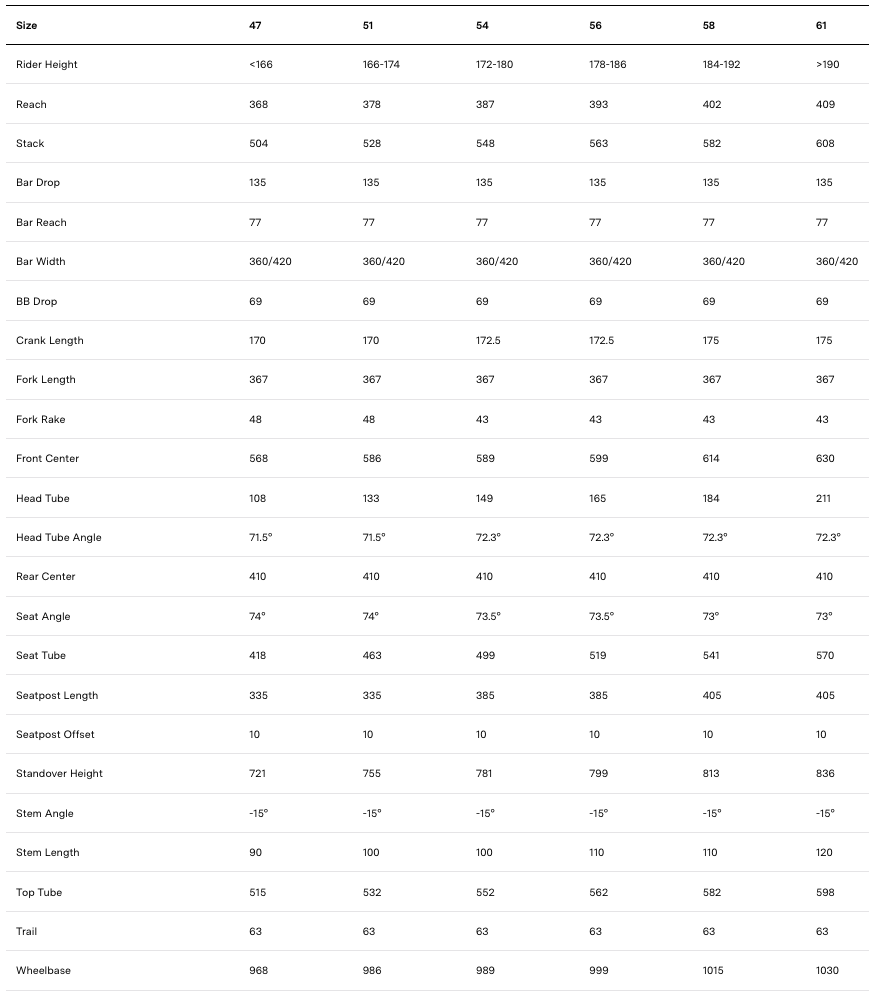Select Standover Height value 781
The height and width of the screenshot is (997, 869).
click(485, 774)
